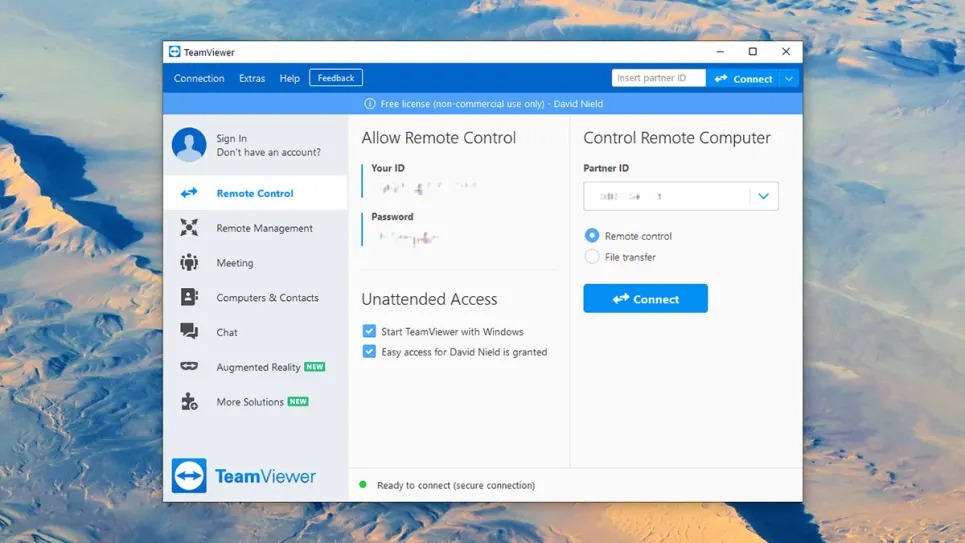
Task: Click the user profile avatar
Action: 189,145
